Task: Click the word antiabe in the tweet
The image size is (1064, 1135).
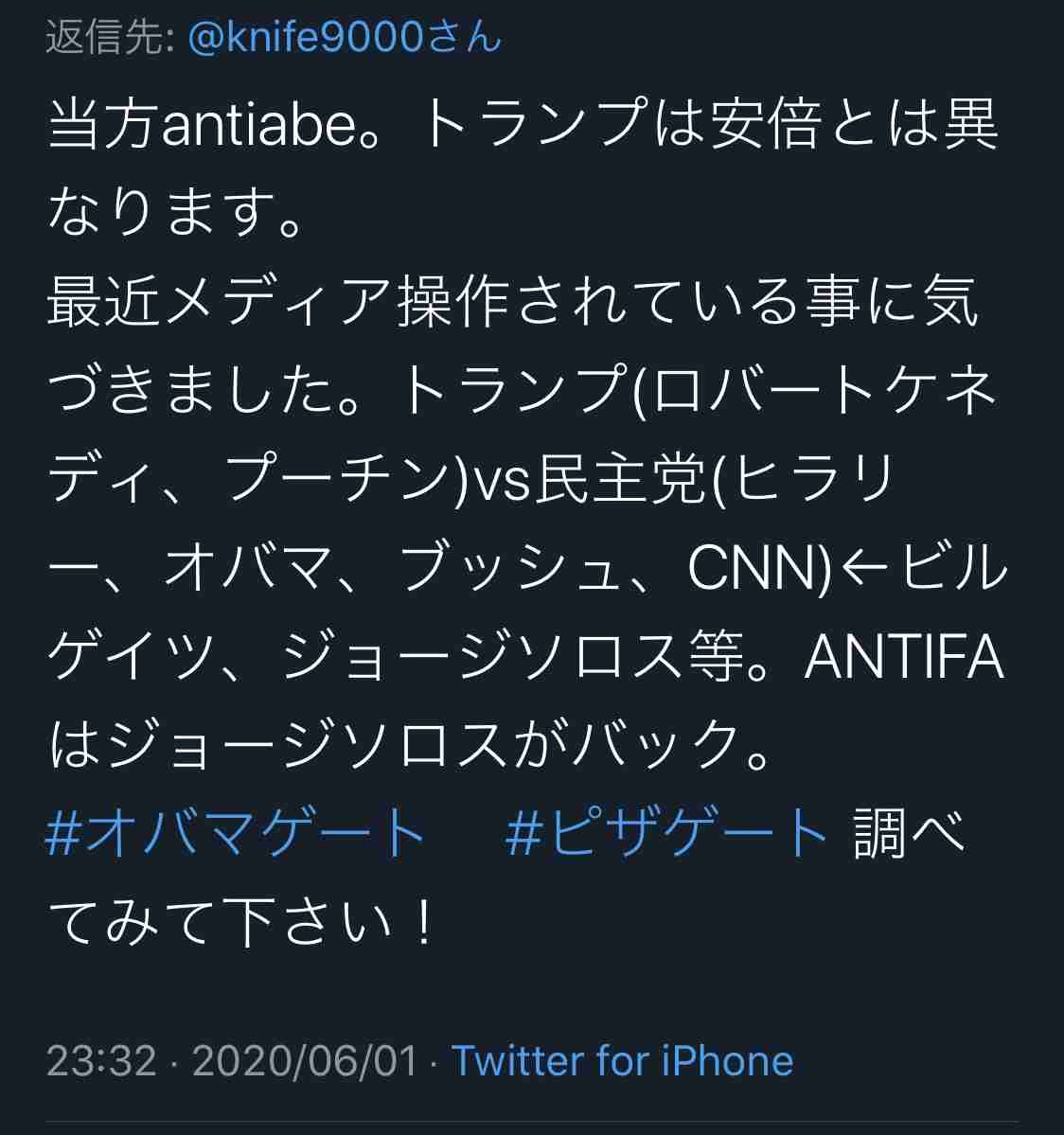Action: coord(259,125)
